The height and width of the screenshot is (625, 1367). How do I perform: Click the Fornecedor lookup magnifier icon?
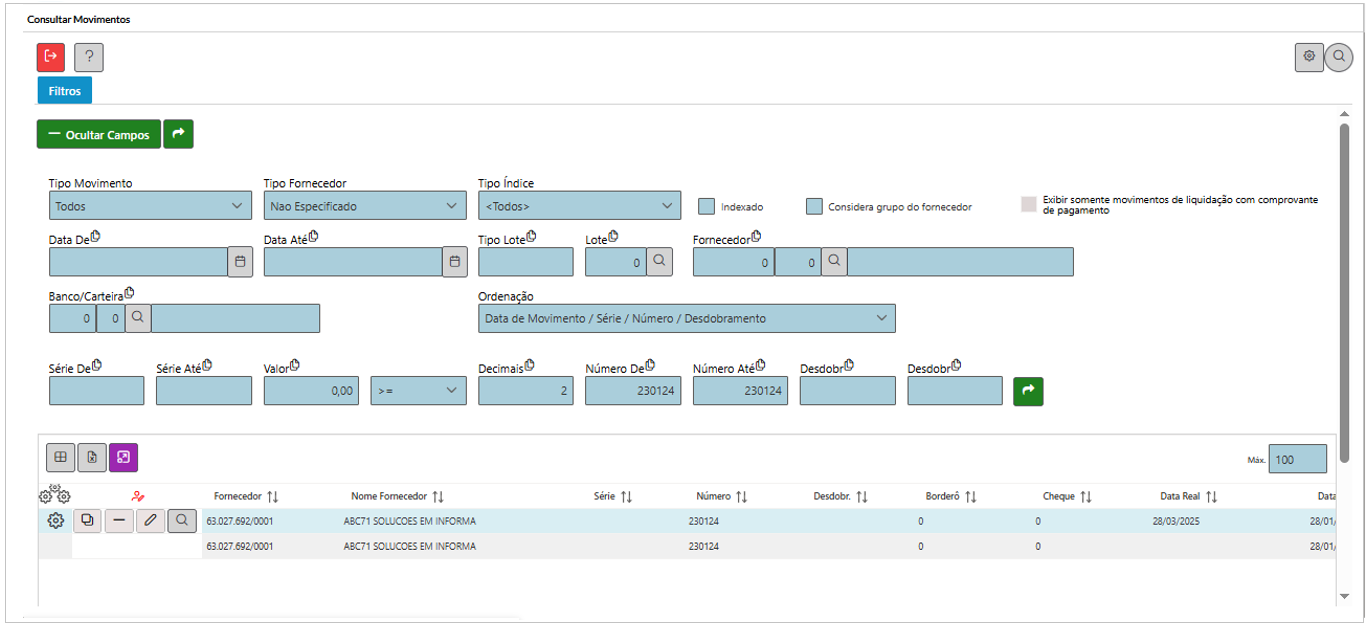[x=834, y=262]
